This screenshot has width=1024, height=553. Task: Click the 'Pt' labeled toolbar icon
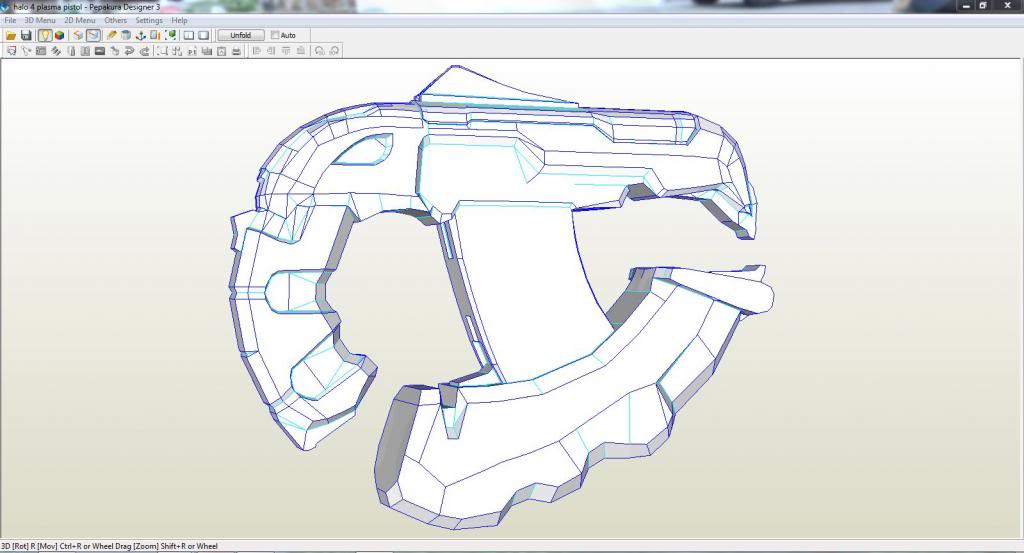192,51
